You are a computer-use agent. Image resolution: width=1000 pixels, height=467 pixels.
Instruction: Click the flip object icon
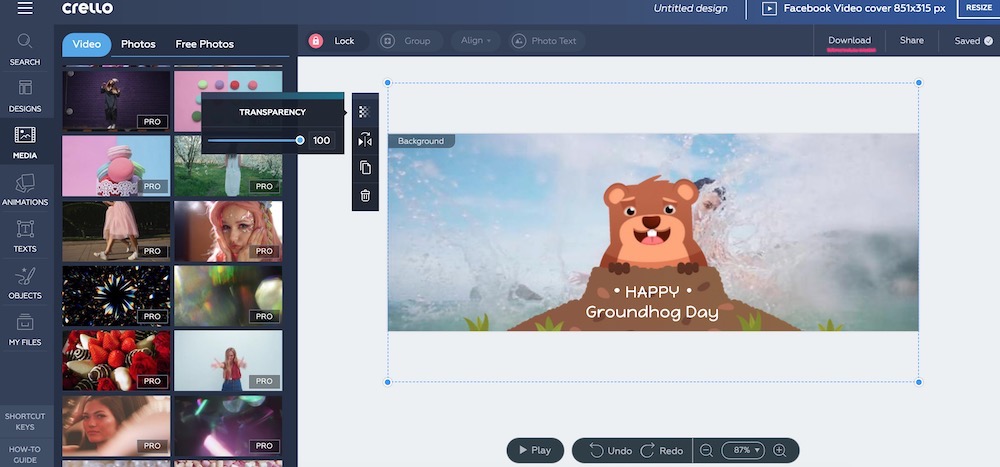[x=365, y=140]
